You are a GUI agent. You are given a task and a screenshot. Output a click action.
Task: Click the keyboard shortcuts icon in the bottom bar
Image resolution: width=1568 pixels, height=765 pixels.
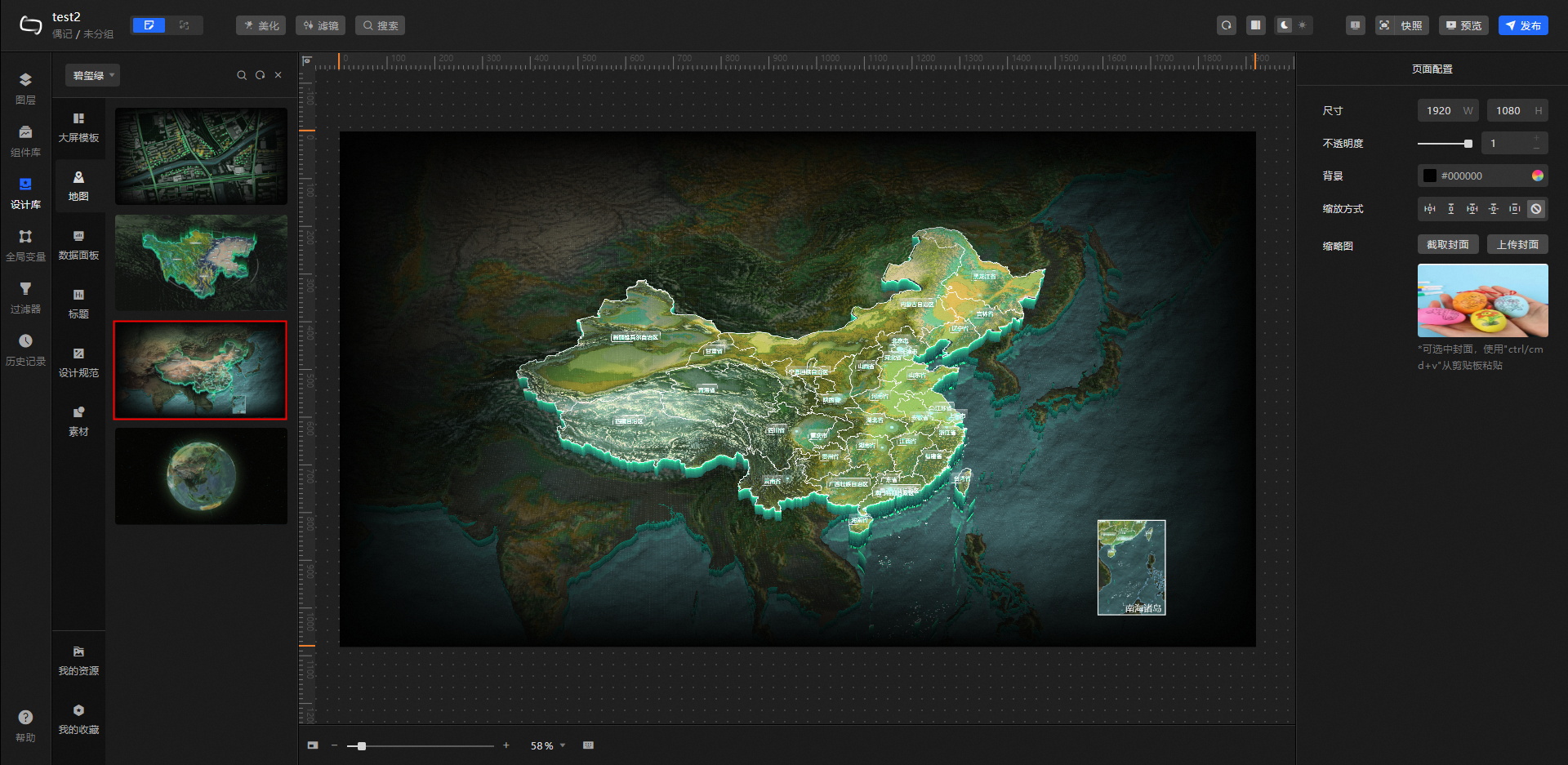coord(588,745)
